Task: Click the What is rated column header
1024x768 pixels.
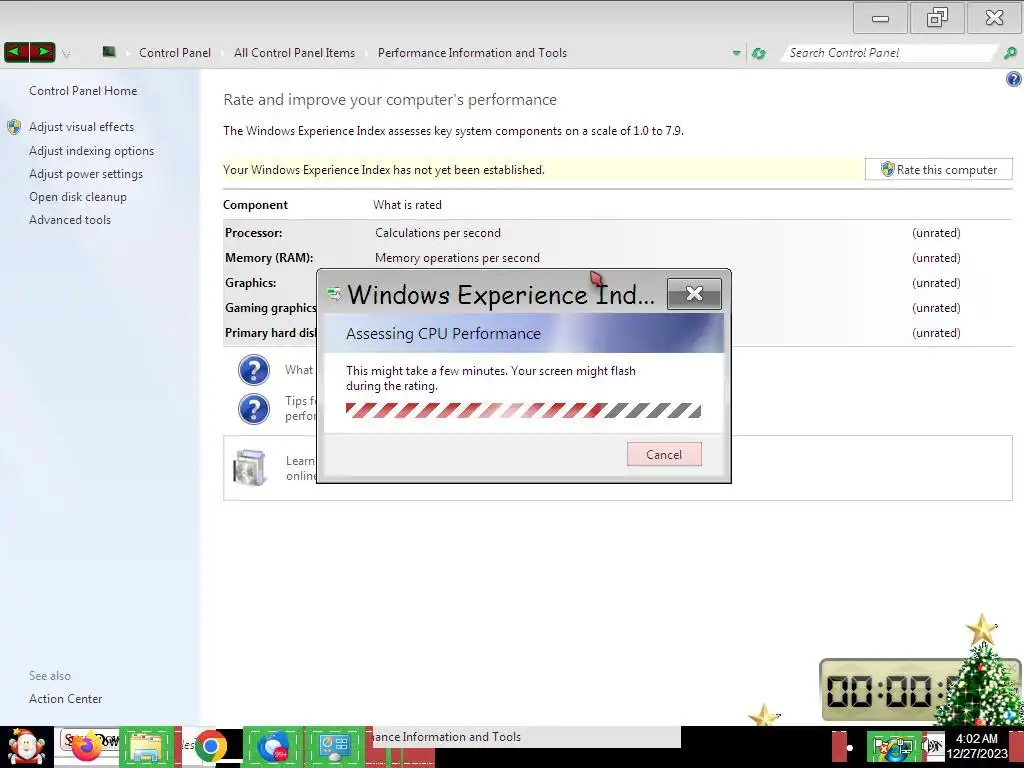Action: pyautogui.click(x=407, y=205)
